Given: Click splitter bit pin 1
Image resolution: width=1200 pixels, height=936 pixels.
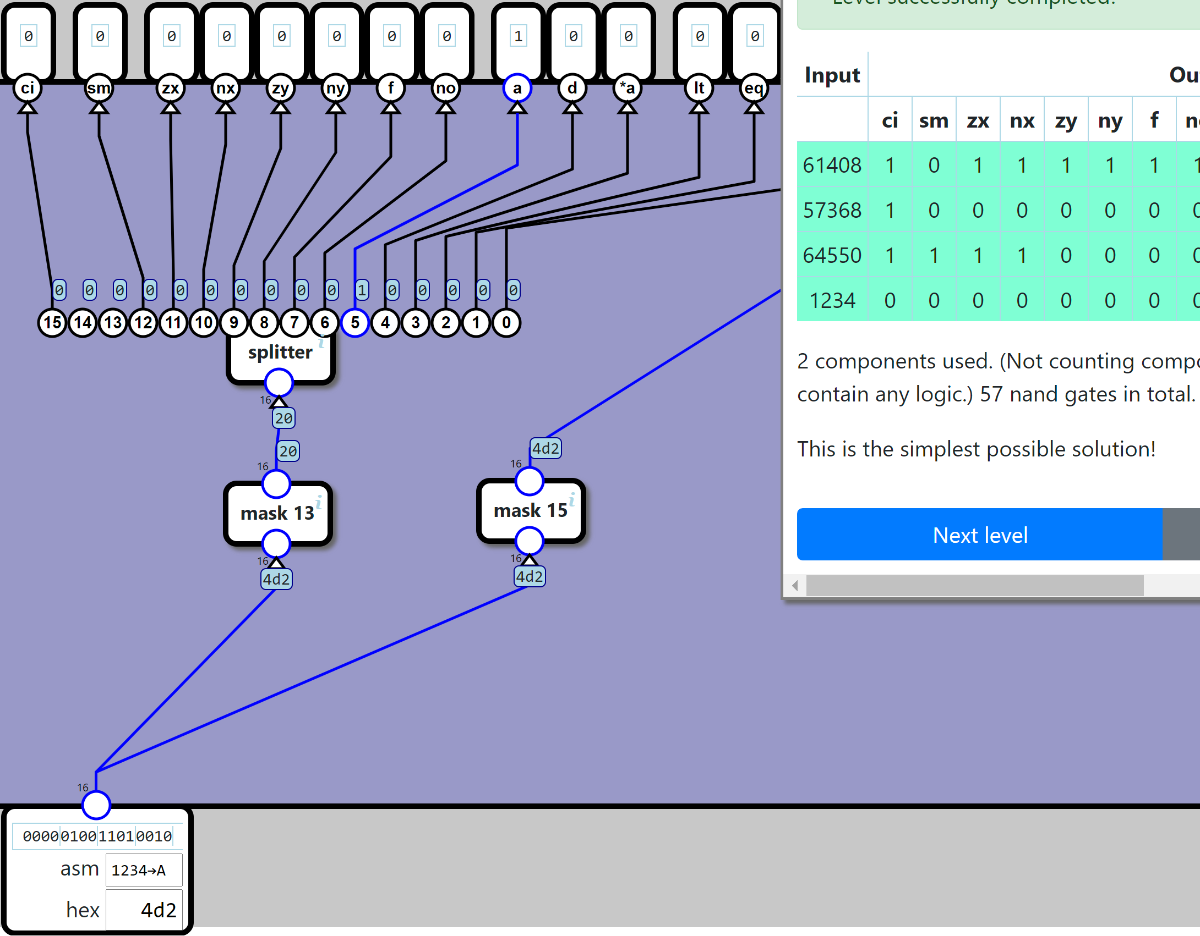Looking at the screenshot, I should (x=476, y=323).
